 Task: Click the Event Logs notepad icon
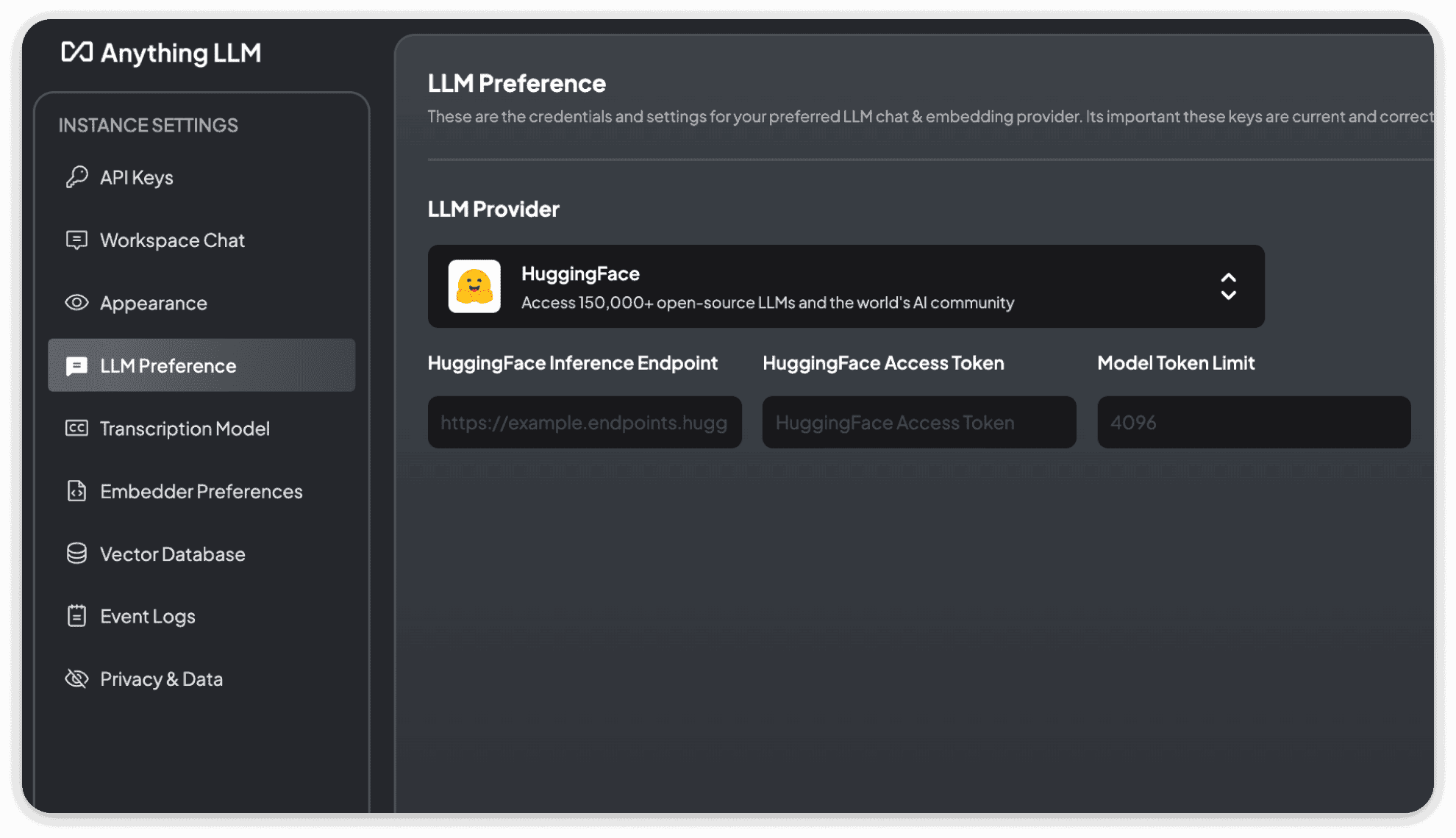tap(76, 616)
